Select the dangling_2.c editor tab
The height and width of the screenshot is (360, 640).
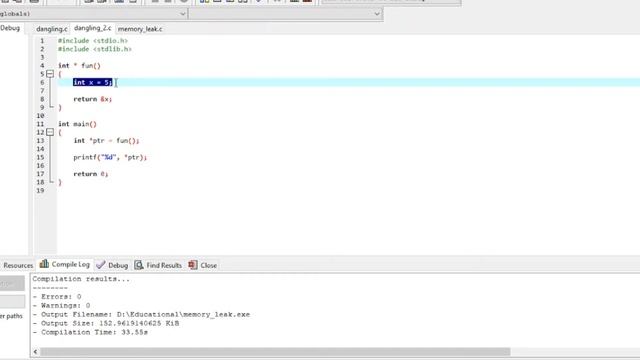coord(93,28)
